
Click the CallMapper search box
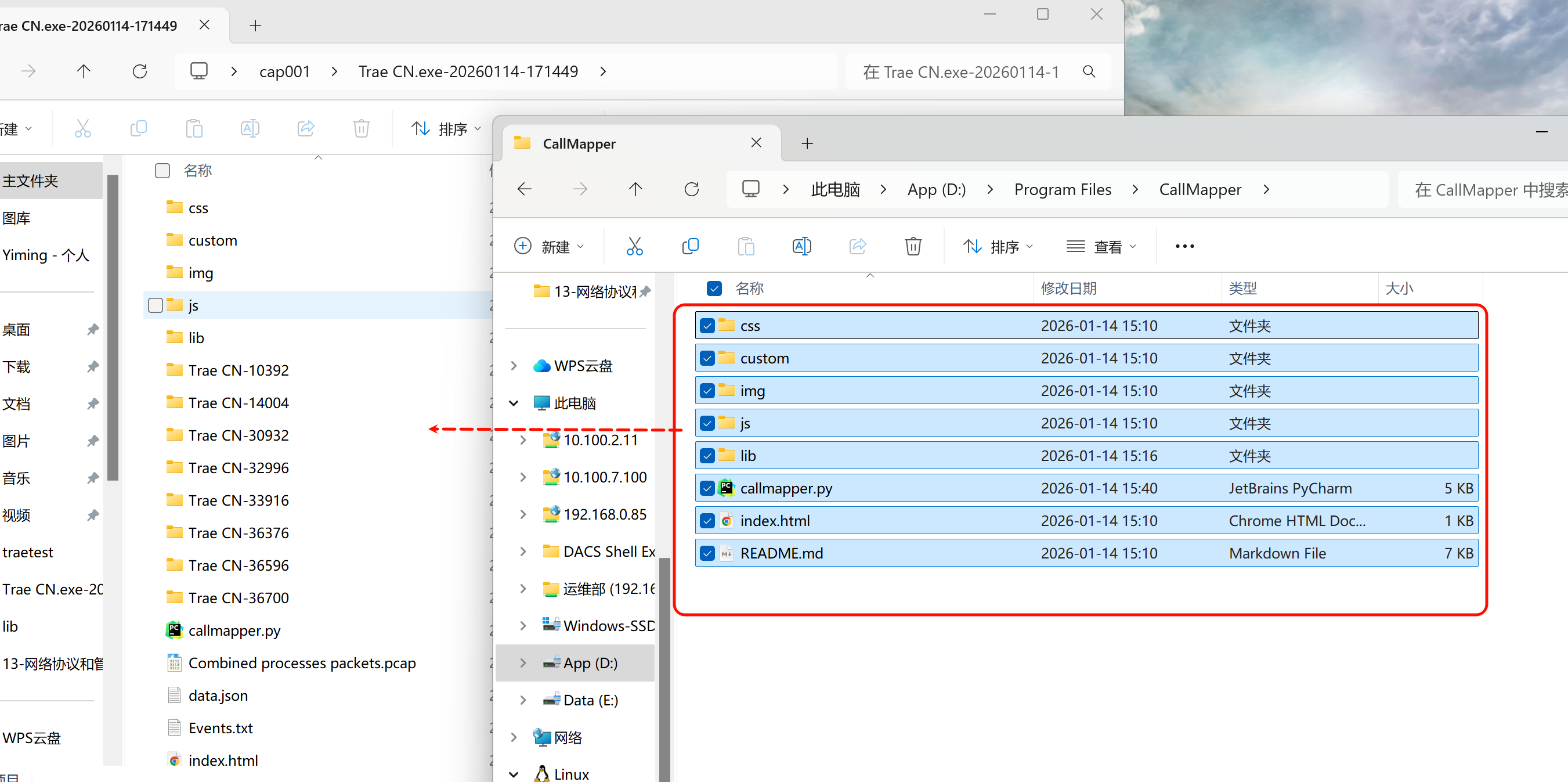tap(1485, 190)
